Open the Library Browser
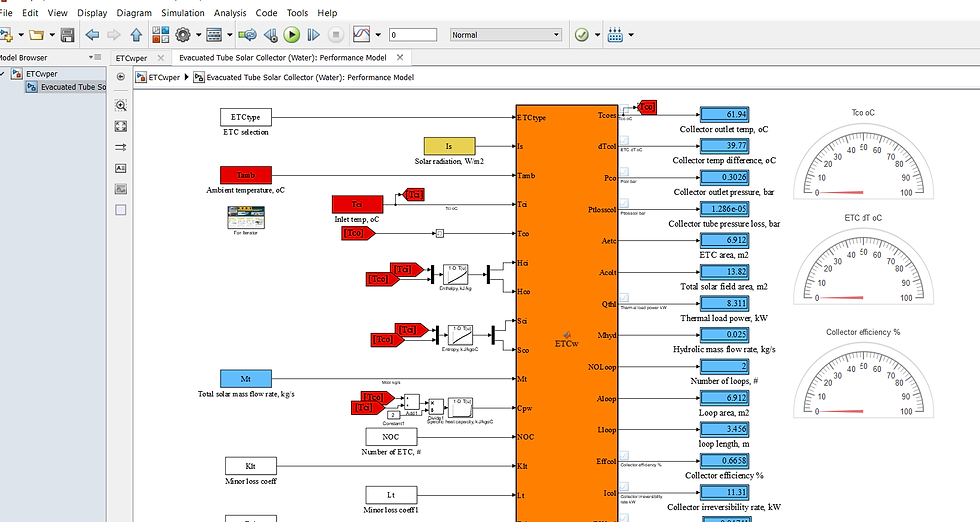The image size is (980, 522). tap(161, 35)
